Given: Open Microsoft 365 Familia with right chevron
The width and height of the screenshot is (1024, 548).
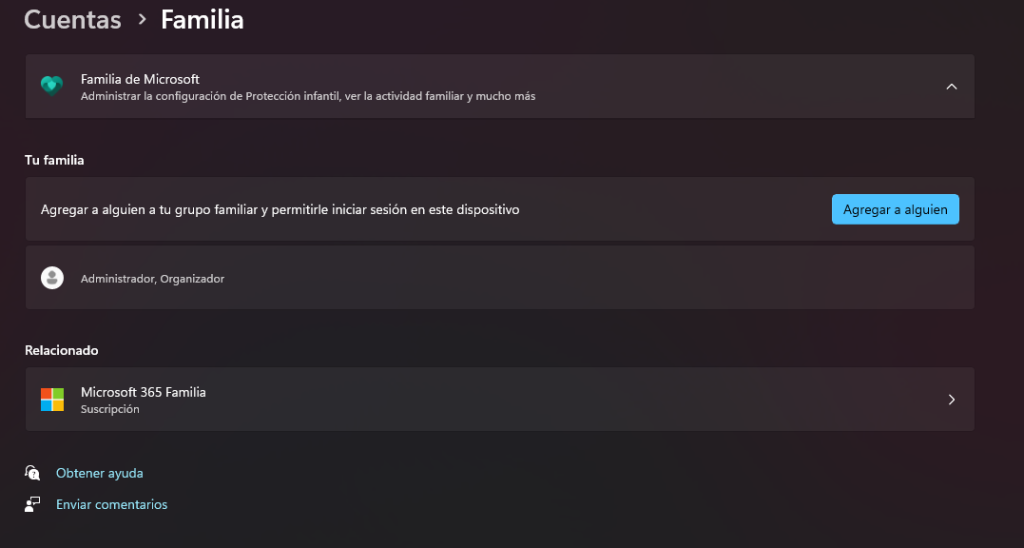Looking at the screenshot, I should (951, 399).
